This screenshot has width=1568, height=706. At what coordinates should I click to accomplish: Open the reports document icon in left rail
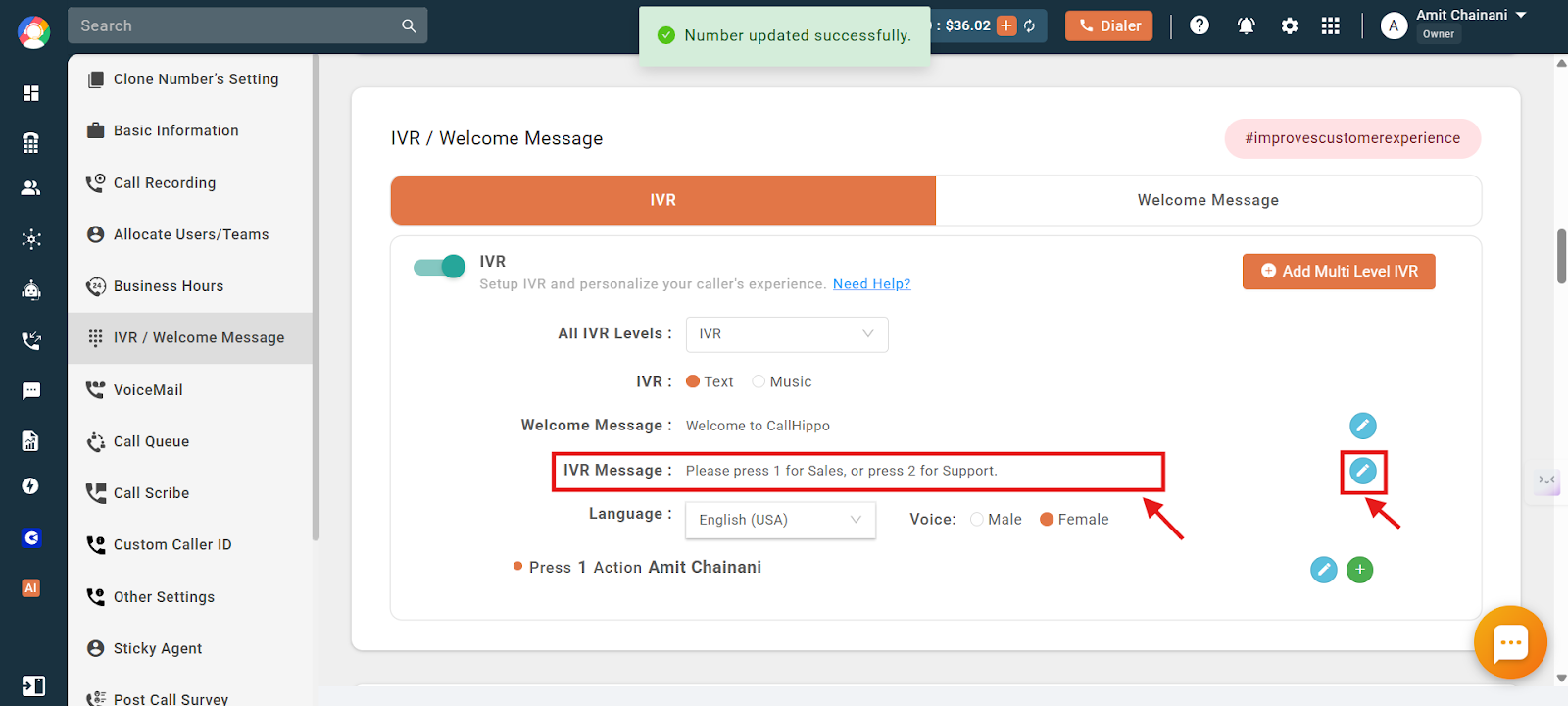pyautogui.click(x=31, y=441)
